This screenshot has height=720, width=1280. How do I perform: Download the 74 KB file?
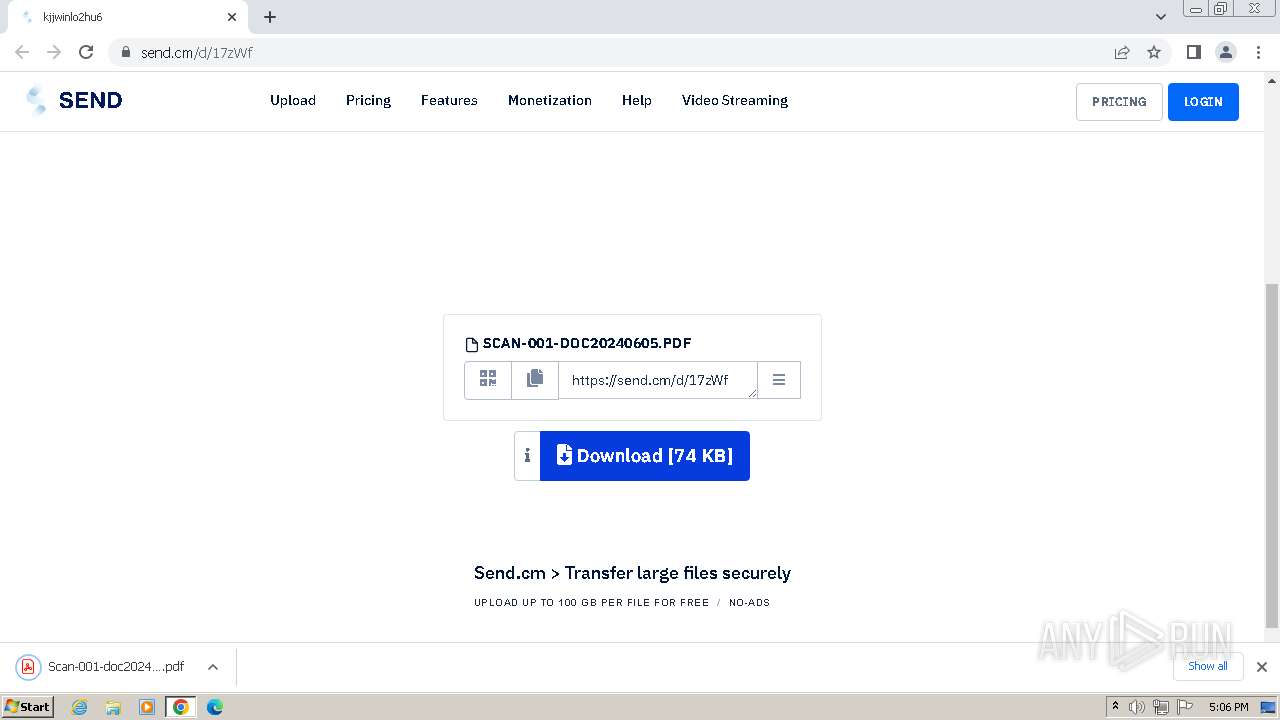coord(645,456)
